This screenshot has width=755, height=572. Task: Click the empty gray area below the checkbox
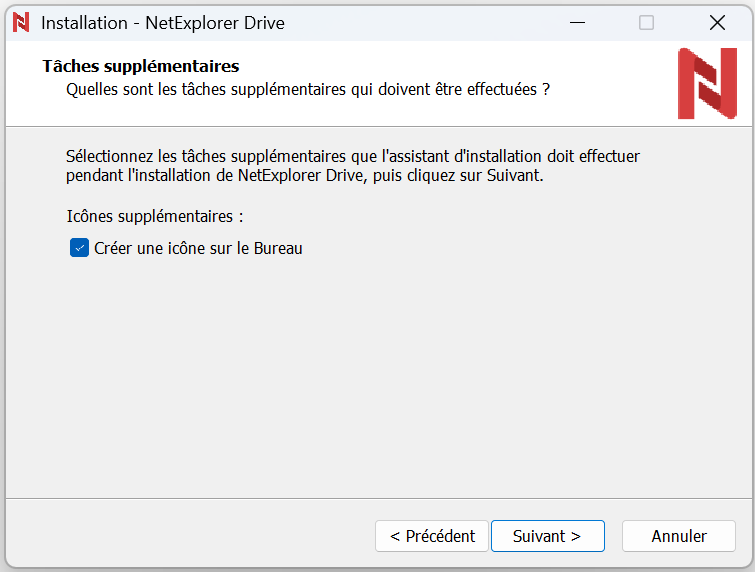pos(378,376)
